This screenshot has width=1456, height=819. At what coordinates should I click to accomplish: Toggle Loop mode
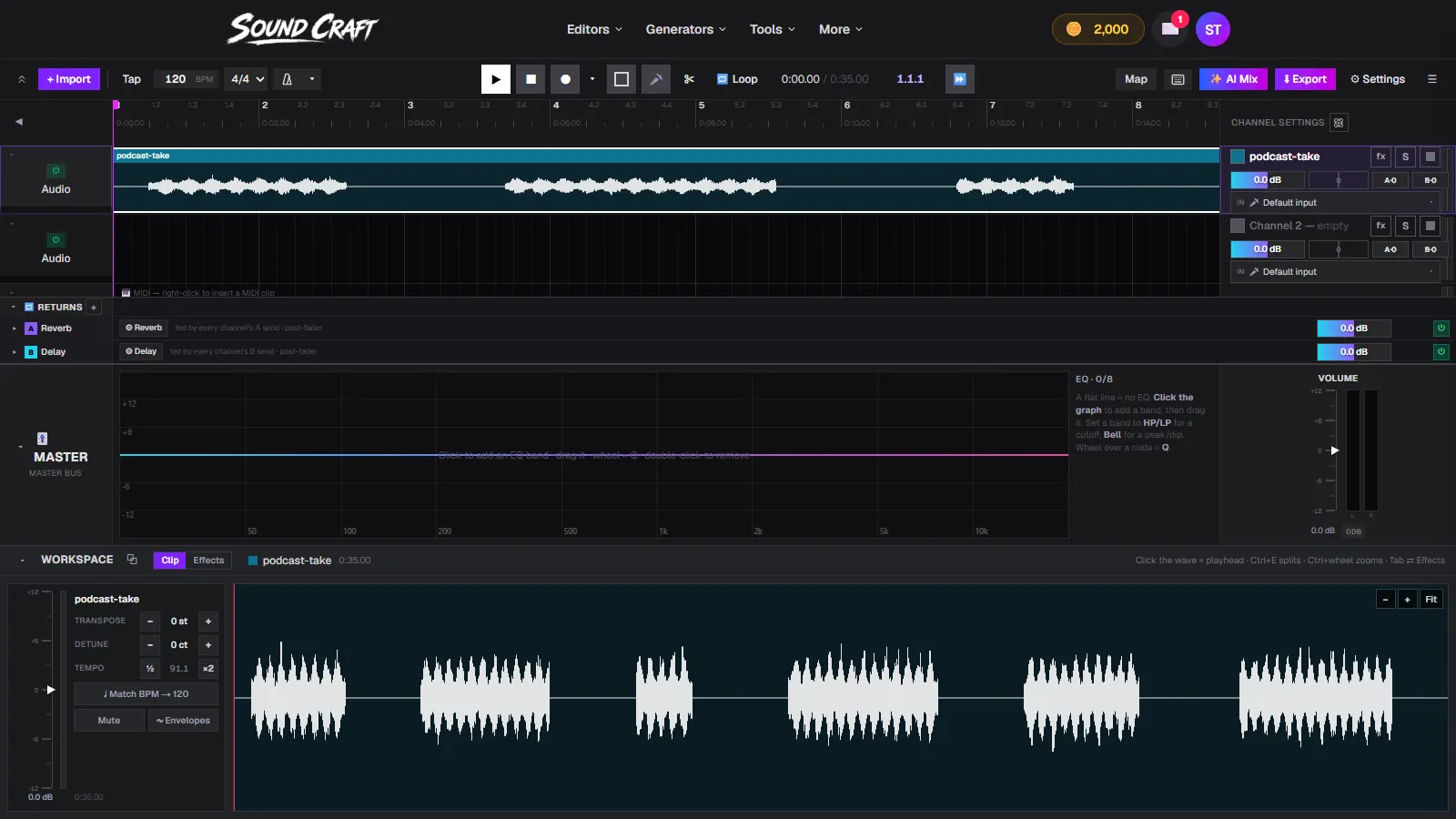[x=737, y=79]
